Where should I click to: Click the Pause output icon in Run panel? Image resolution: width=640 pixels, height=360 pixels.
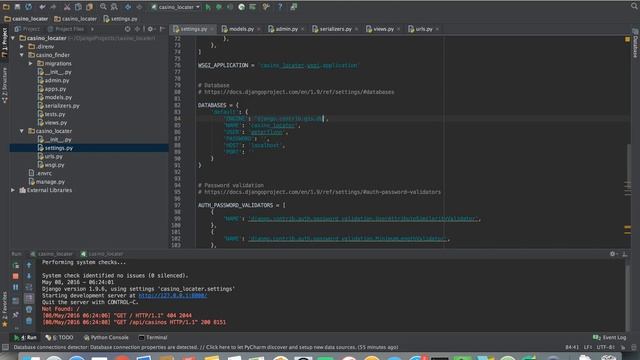tap(16, 287)
